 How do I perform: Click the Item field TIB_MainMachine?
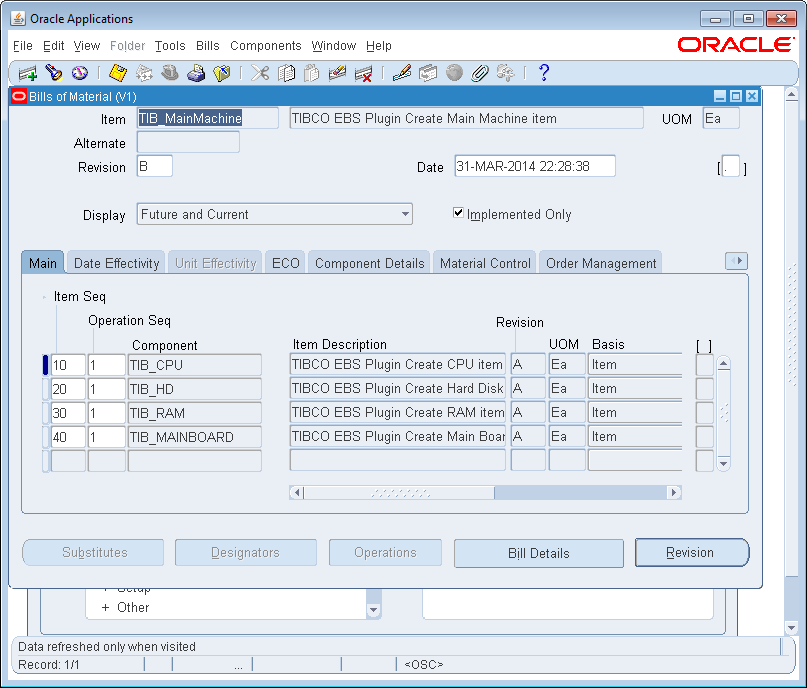pos(207,118)
